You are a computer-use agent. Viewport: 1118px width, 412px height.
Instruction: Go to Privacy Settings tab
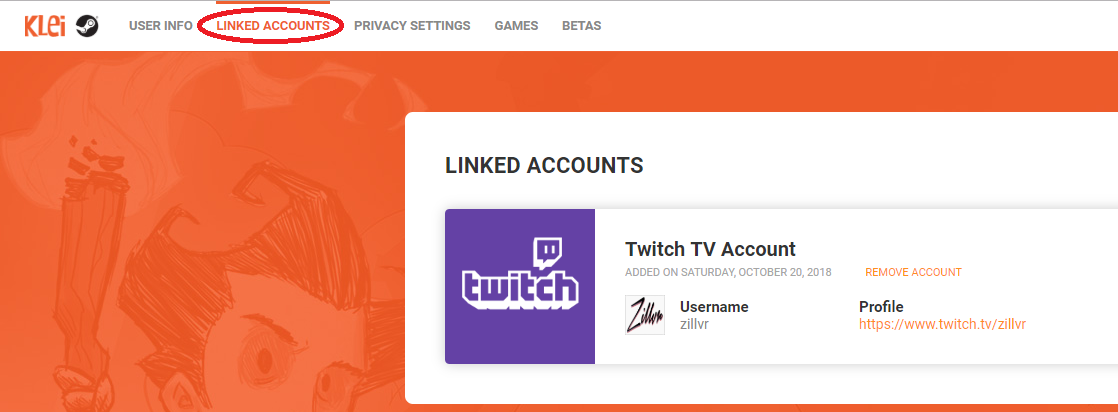click(412, 26)
